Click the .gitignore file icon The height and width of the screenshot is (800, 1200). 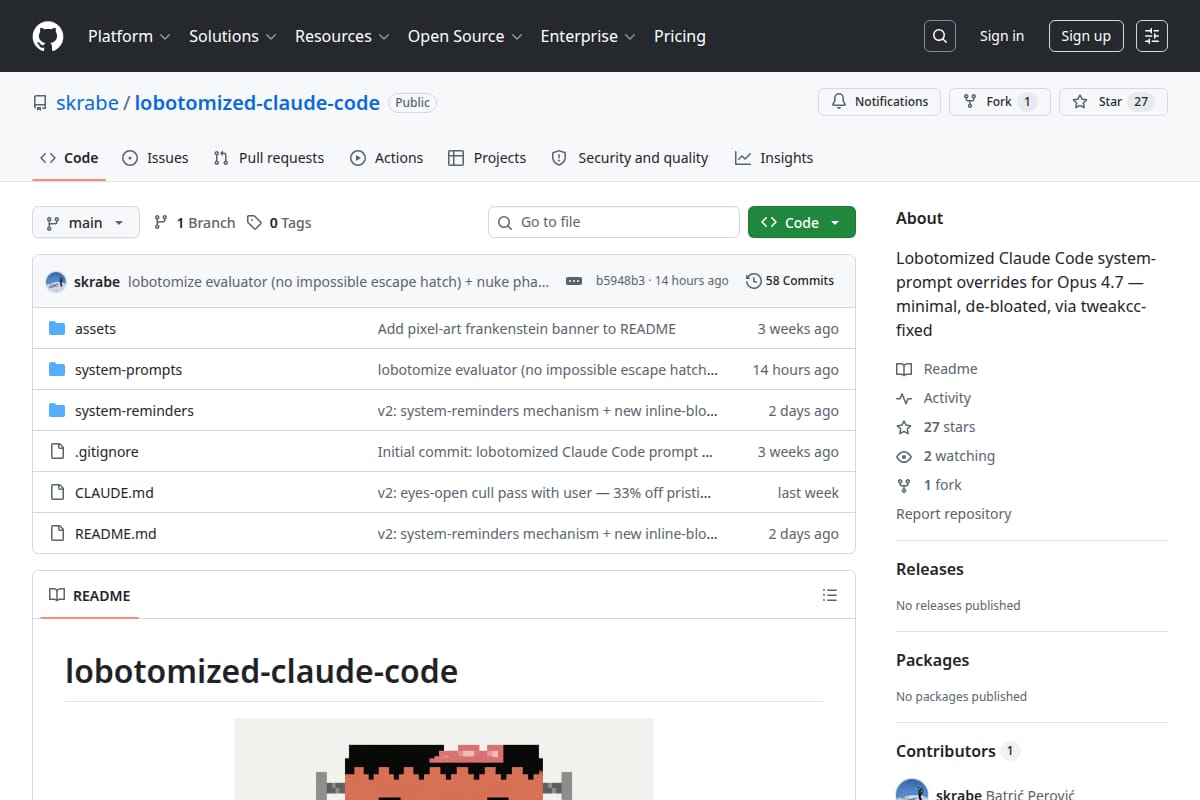click(x=57, y=452)
